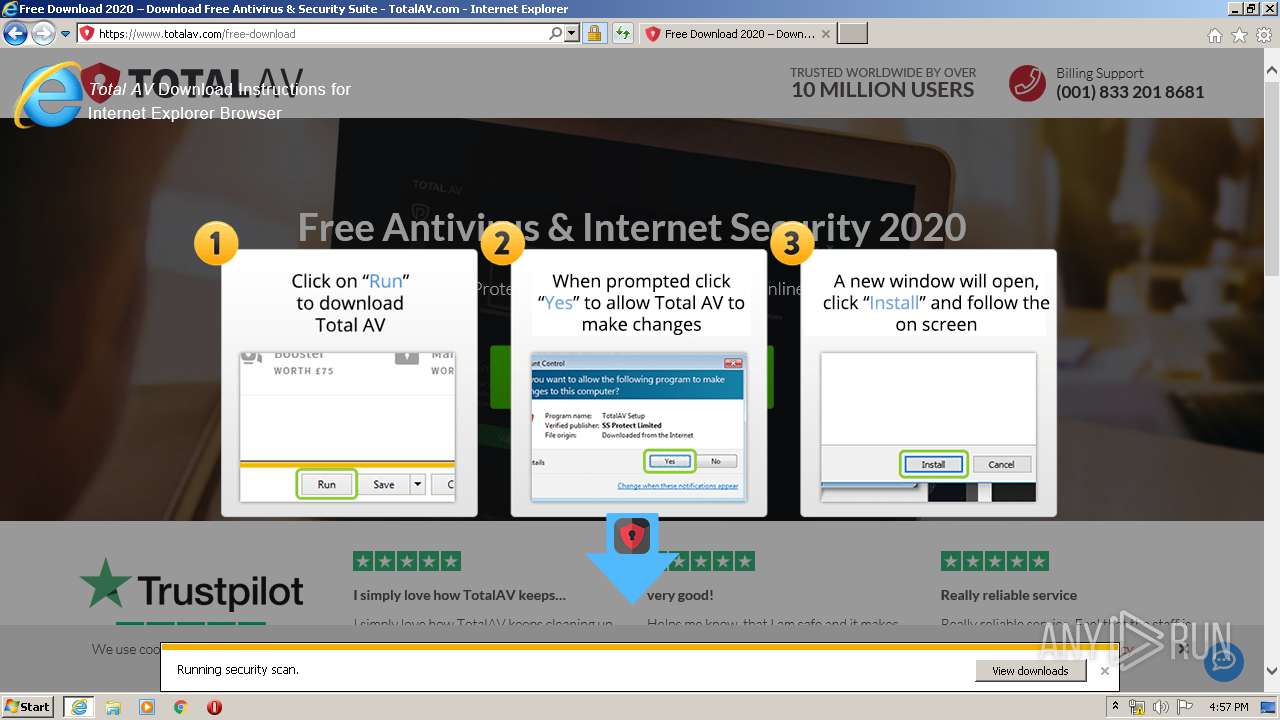Image resolution: width=1280 pixels, height=720 pixels.
Task: Open the Windows Start menu
Action: 28,706
